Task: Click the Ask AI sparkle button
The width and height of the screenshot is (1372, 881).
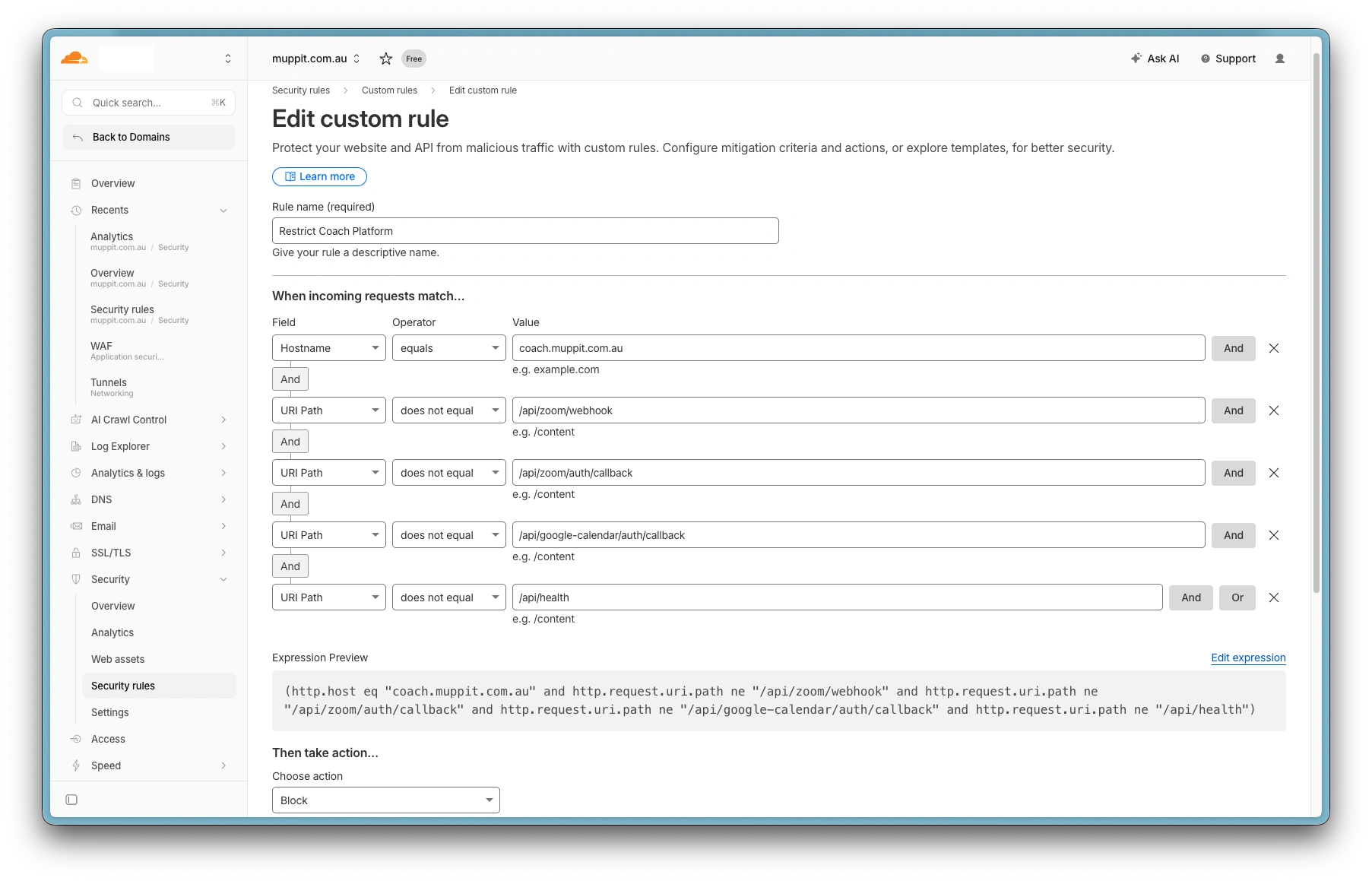Action: pos(1155,59)
